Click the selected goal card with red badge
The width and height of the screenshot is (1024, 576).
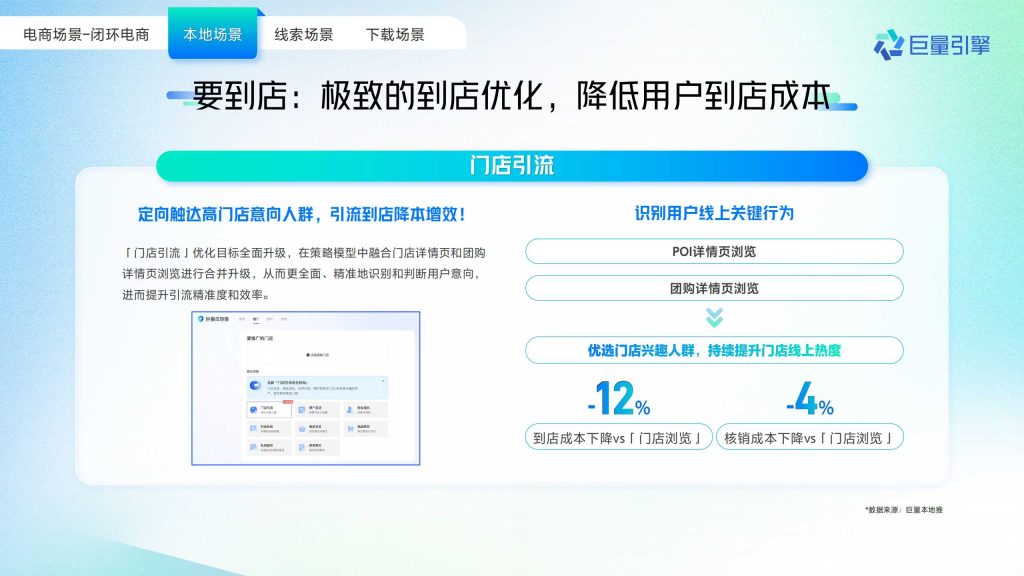point(269,409)
